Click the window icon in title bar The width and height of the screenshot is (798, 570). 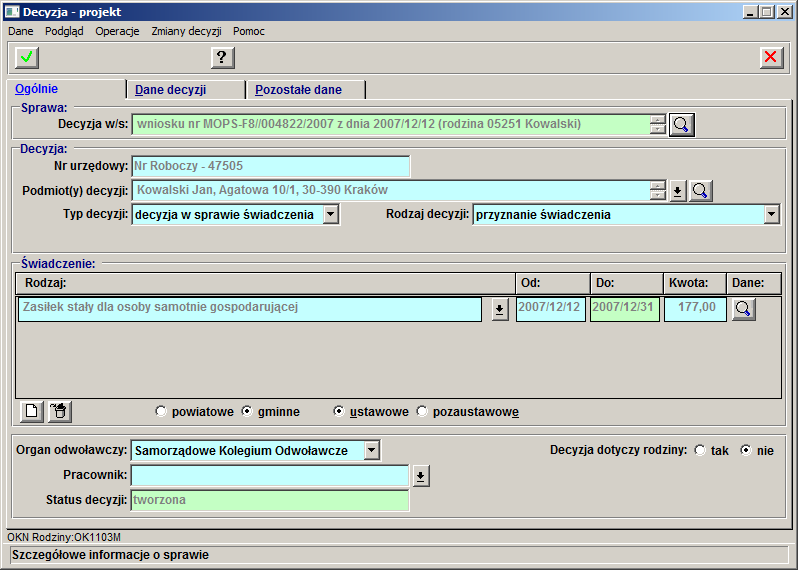tap(12, 12)
